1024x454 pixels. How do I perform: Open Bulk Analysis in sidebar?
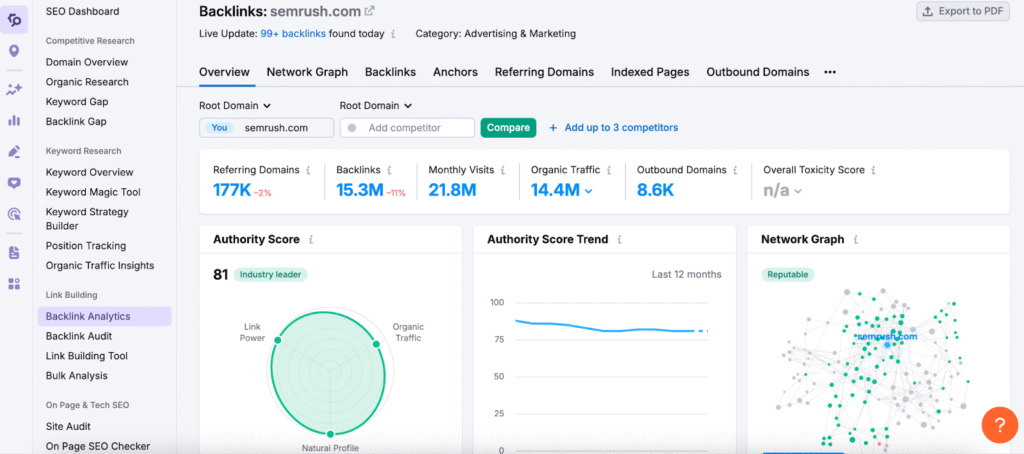[x=76, y=376]
